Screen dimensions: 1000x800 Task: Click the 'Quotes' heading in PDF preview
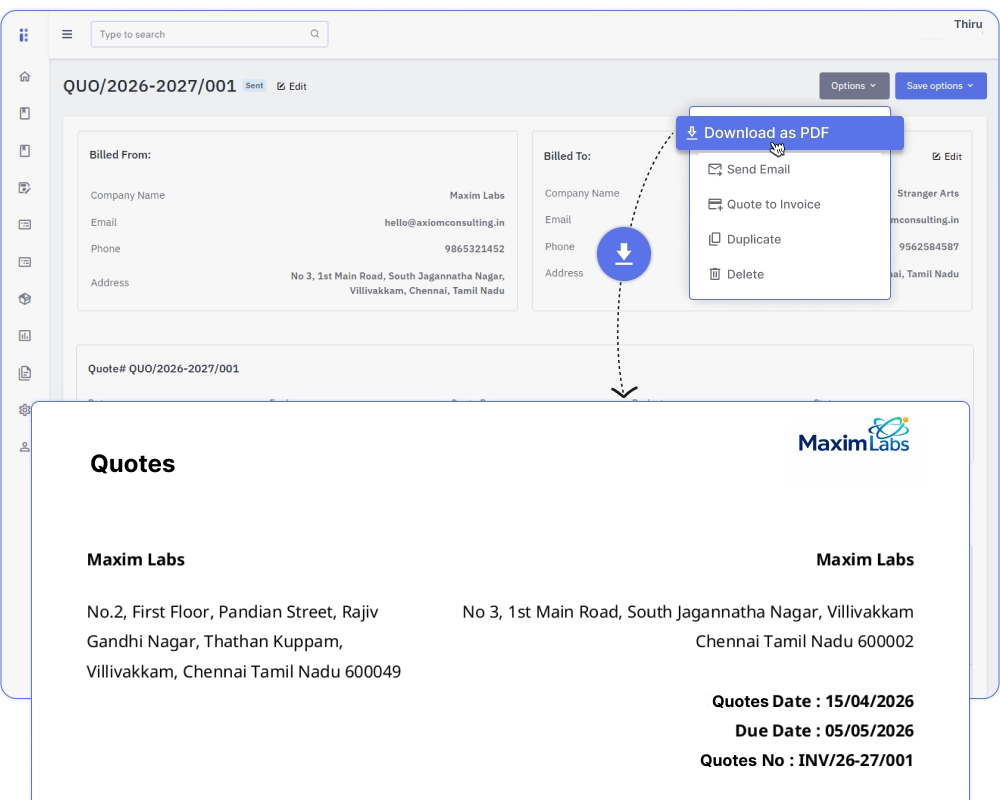coord(133,464)
